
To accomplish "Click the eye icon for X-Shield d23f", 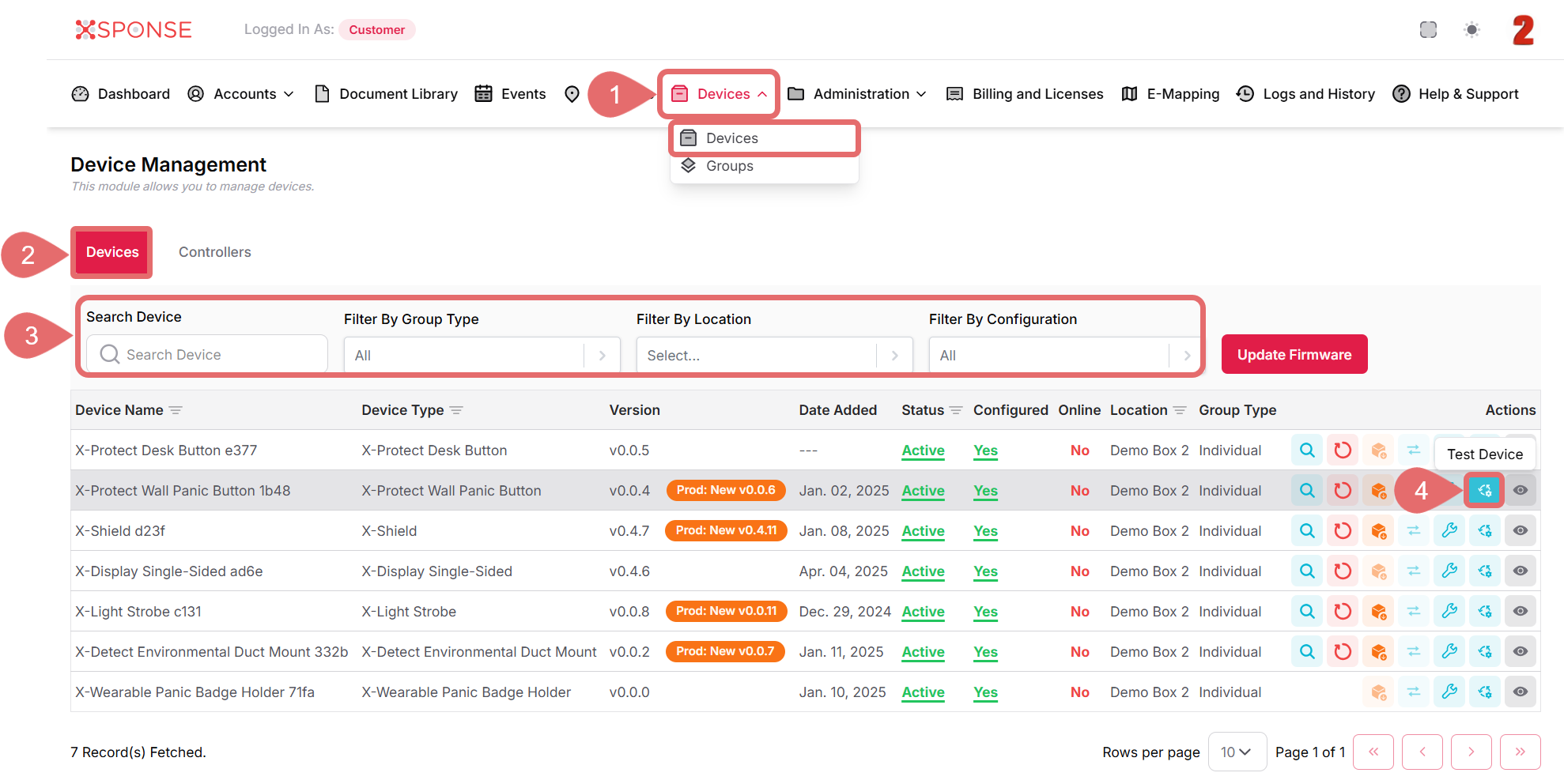I will (x=1520, y=531).
